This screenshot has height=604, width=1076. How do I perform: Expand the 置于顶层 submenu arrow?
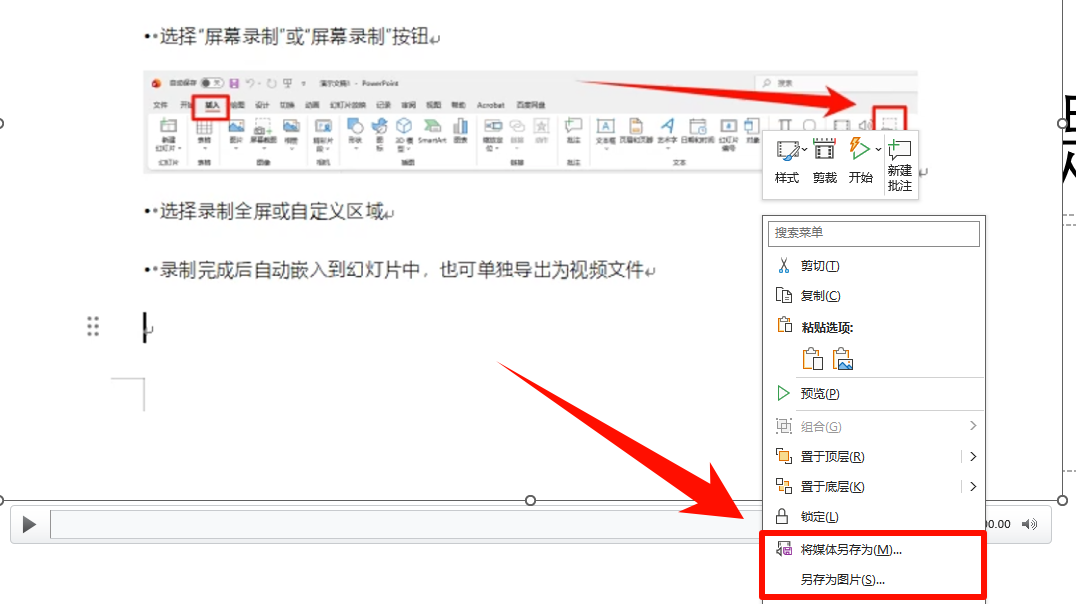[973, 457]
